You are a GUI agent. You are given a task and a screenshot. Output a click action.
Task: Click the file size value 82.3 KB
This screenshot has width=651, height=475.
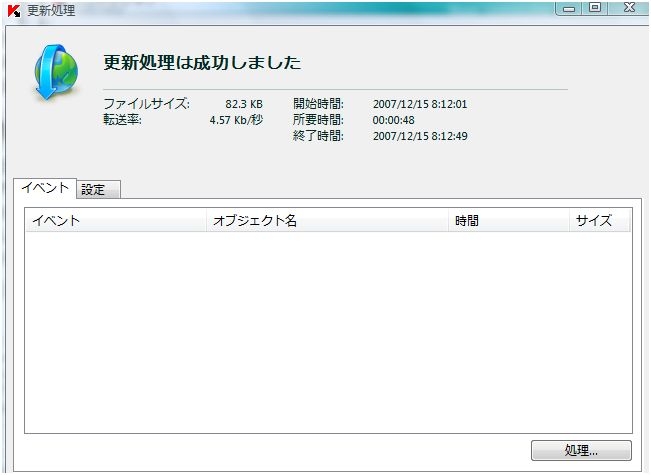(244, 104)
